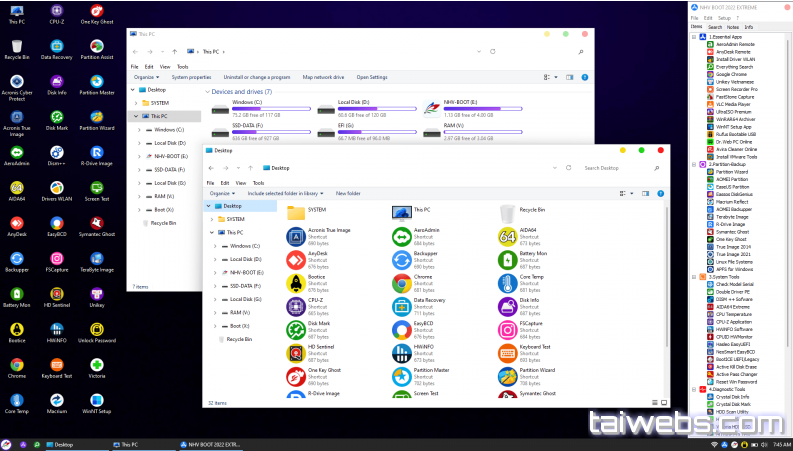Expand the SSD-DATA (F:) node in the Desktop window's tree
793x451 pixels.
[x=215, y=286]
